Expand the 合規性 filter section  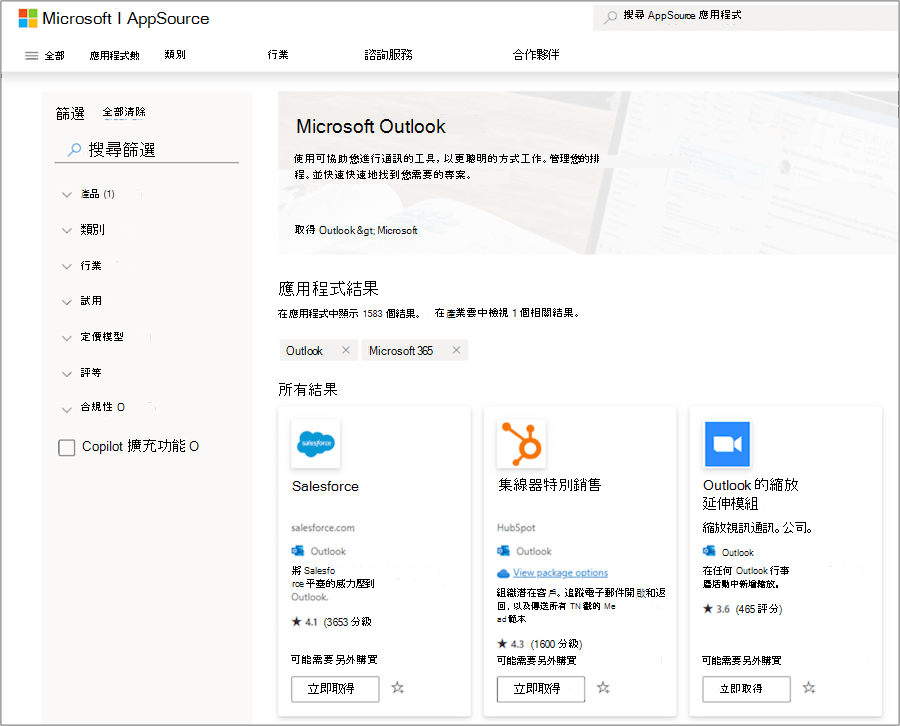(93, 407)
